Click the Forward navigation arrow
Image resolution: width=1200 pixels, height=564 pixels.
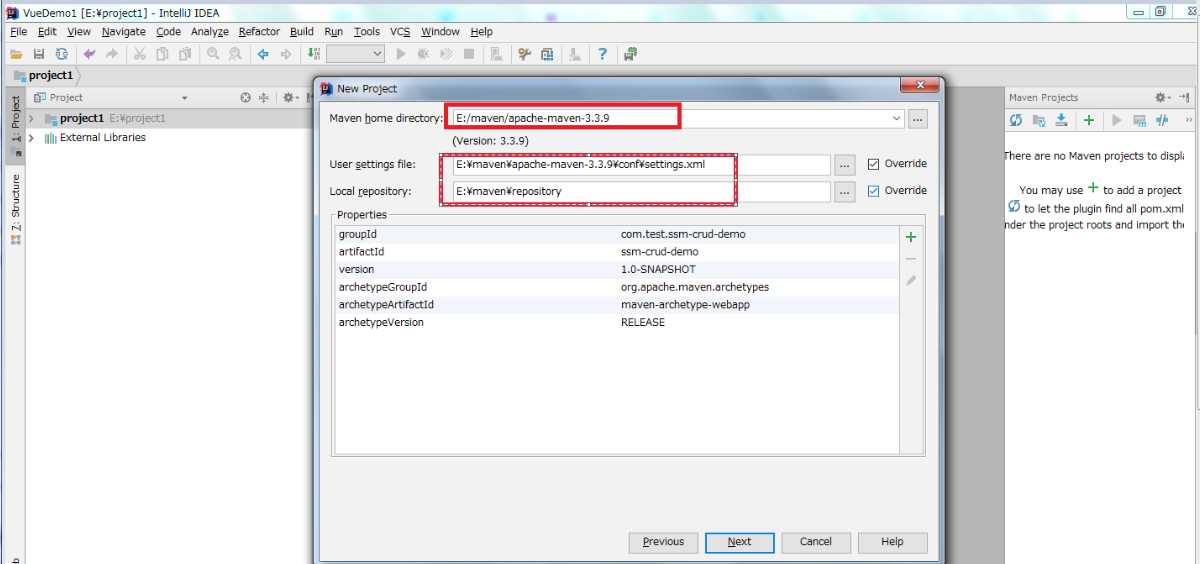click(x=286, y=54)
